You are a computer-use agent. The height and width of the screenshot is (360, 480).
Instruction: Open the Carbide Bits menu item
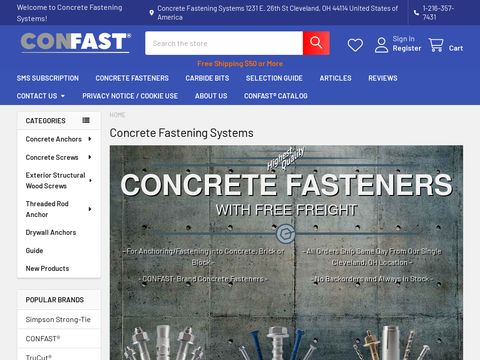coord(207,78)
